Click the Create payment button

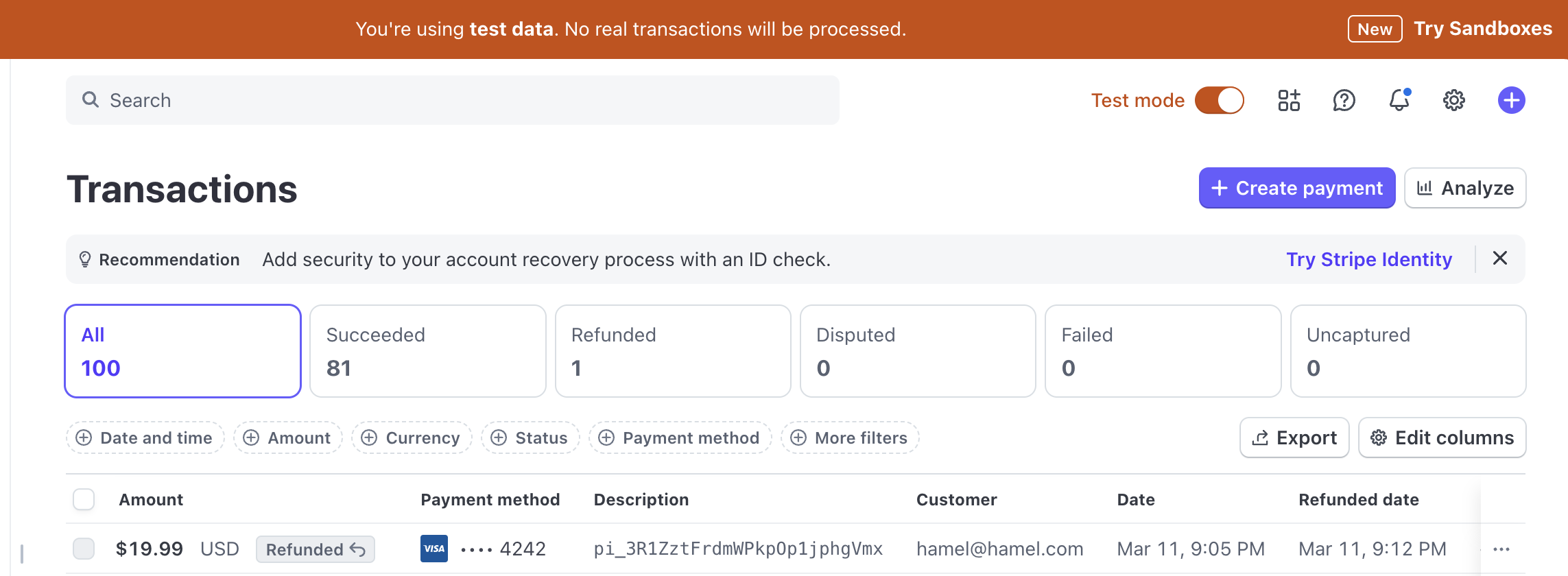coord(1296,188)
